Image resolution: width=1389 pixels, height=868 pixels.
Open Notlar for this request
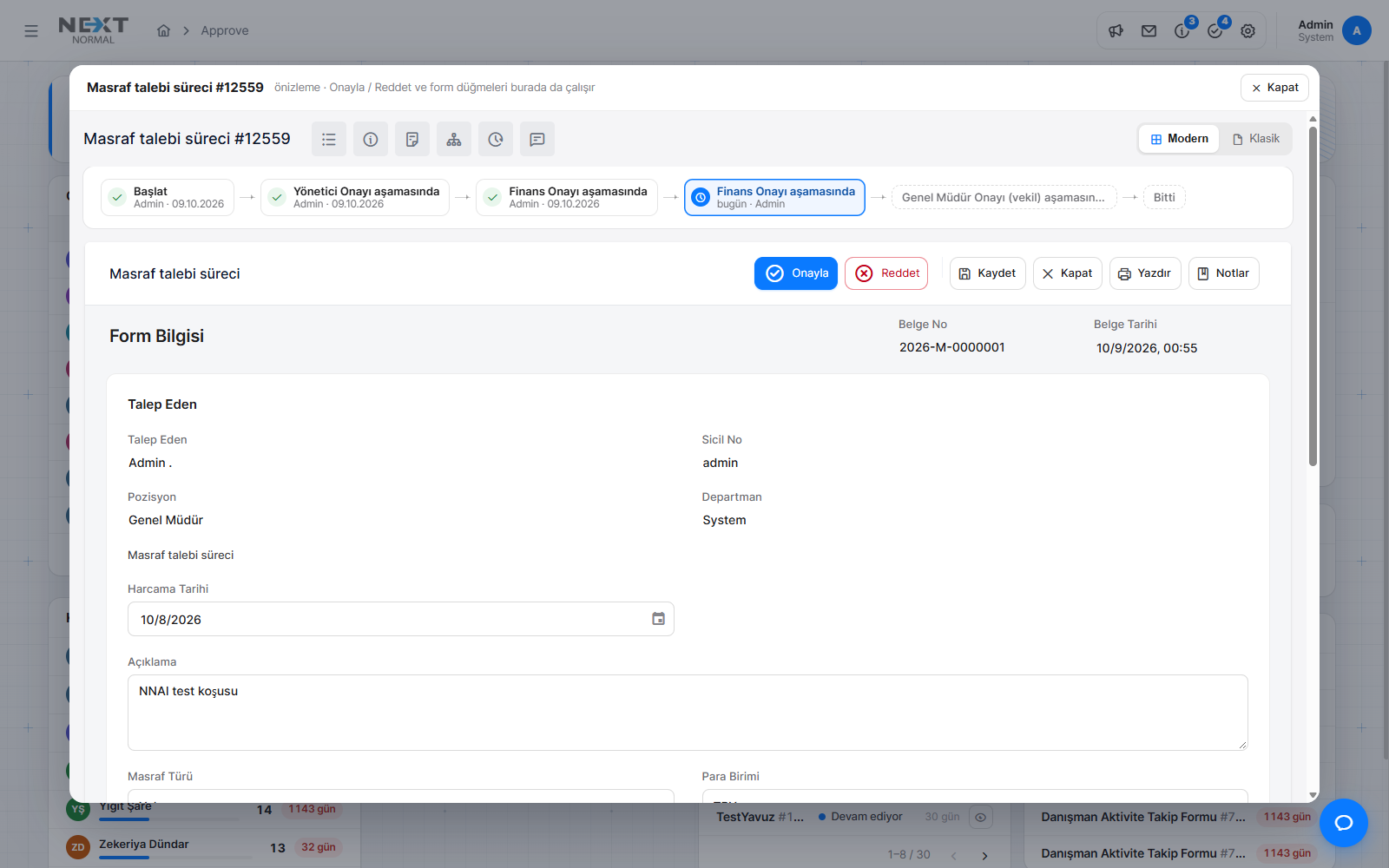pyautogui.click(x=1224, y=273)
